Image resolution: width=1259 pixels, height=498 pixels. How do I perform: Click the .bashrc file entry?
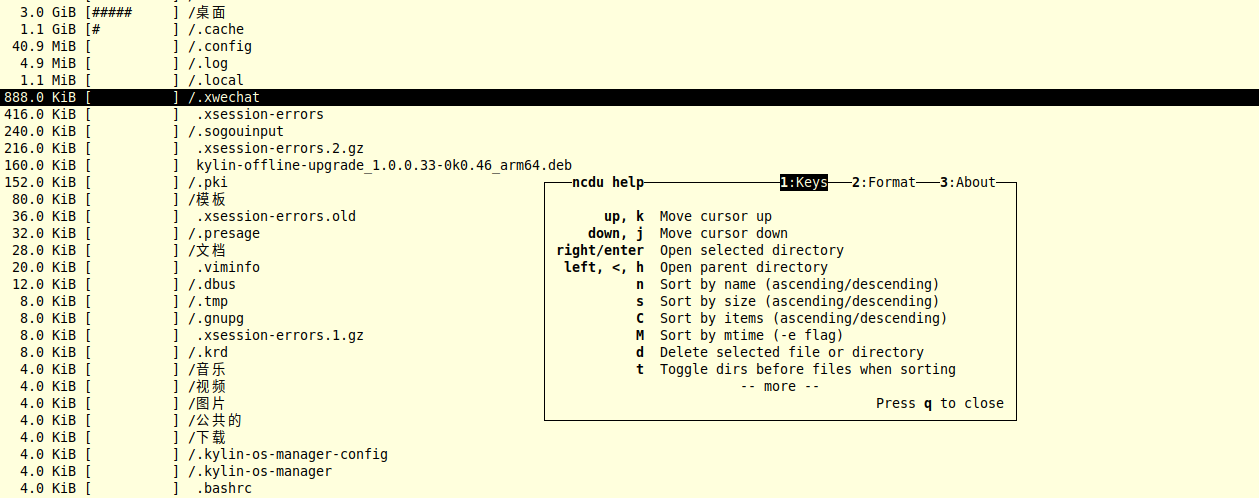(x=224, y=488)
